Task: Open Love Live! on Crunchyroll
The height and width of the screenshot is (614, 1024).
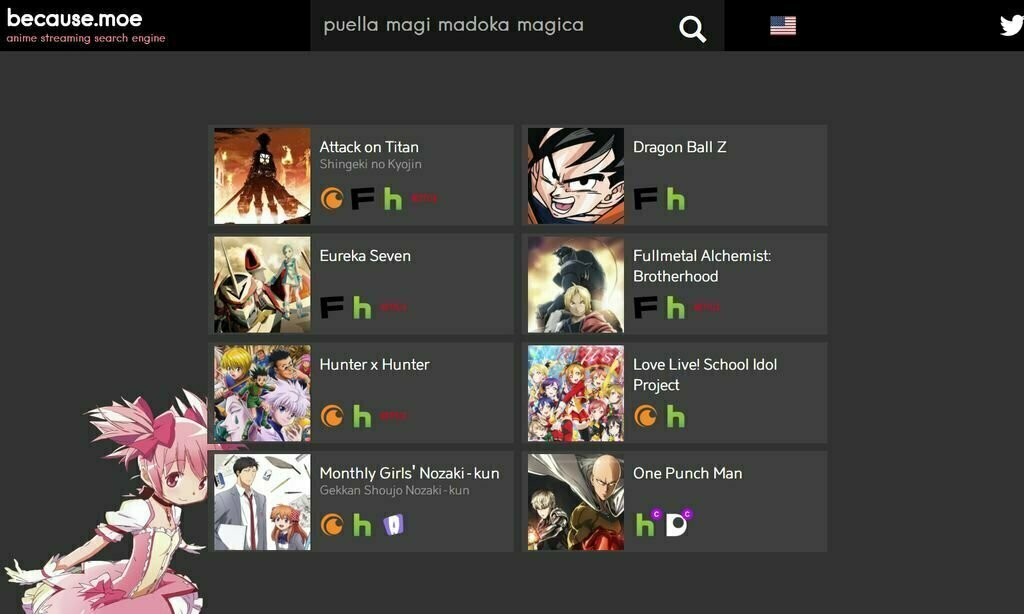Action: (x=645, y=415)
